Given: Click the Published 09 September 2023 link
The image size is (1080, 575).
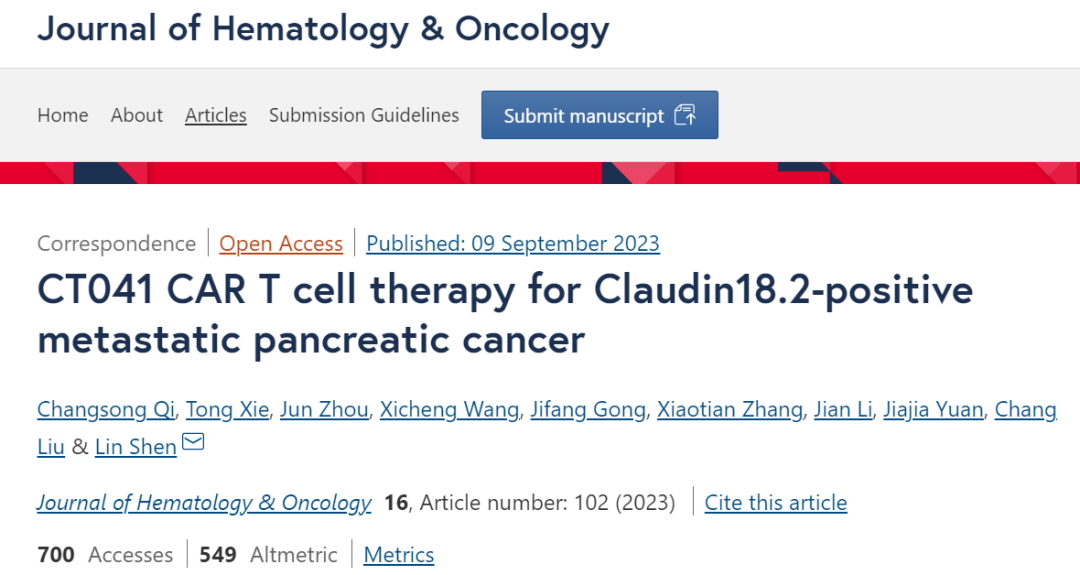Looking at the screenshot, I should tap(513, 243).
